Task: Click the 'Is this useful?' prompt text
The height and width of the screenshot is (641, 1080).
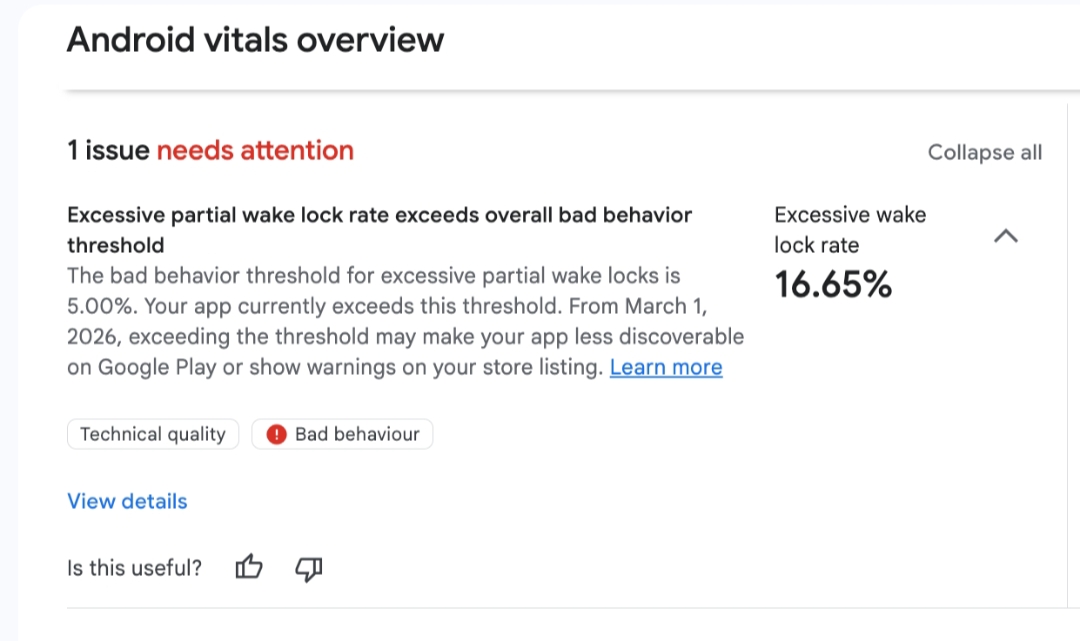Action: [134, 569]
